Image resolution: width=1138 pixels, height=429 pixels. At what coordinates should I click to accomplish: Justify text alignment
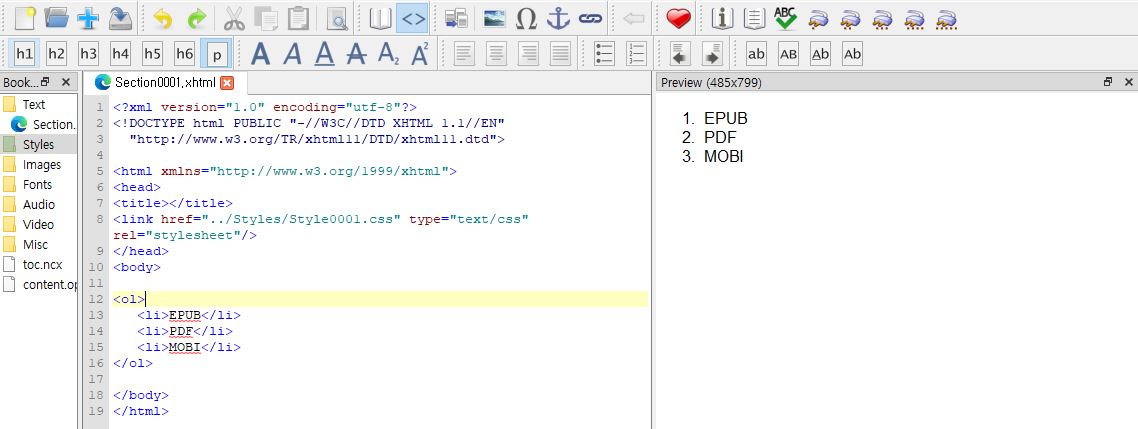point(560,54)
